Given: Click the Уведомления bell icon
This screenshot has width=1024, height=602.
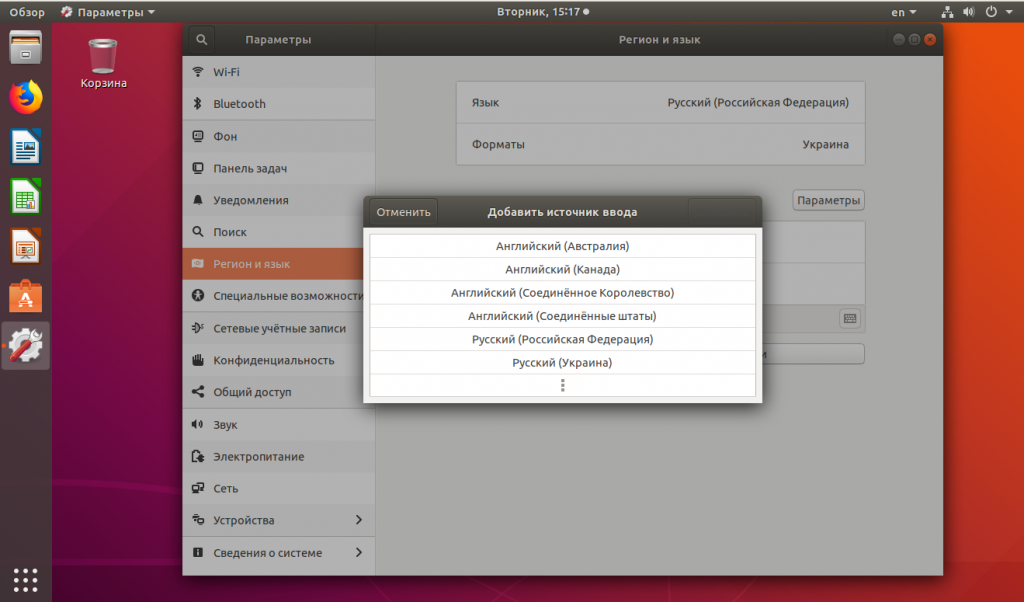Looking at the screenshot, I should click(198, 200).
